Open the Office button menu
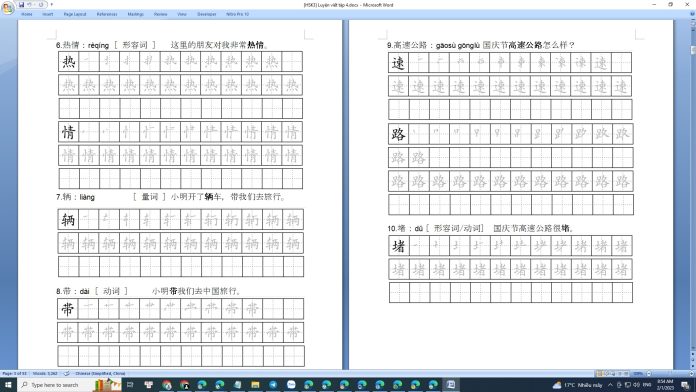This screenshot has height=392, width=696. (8, 8)
